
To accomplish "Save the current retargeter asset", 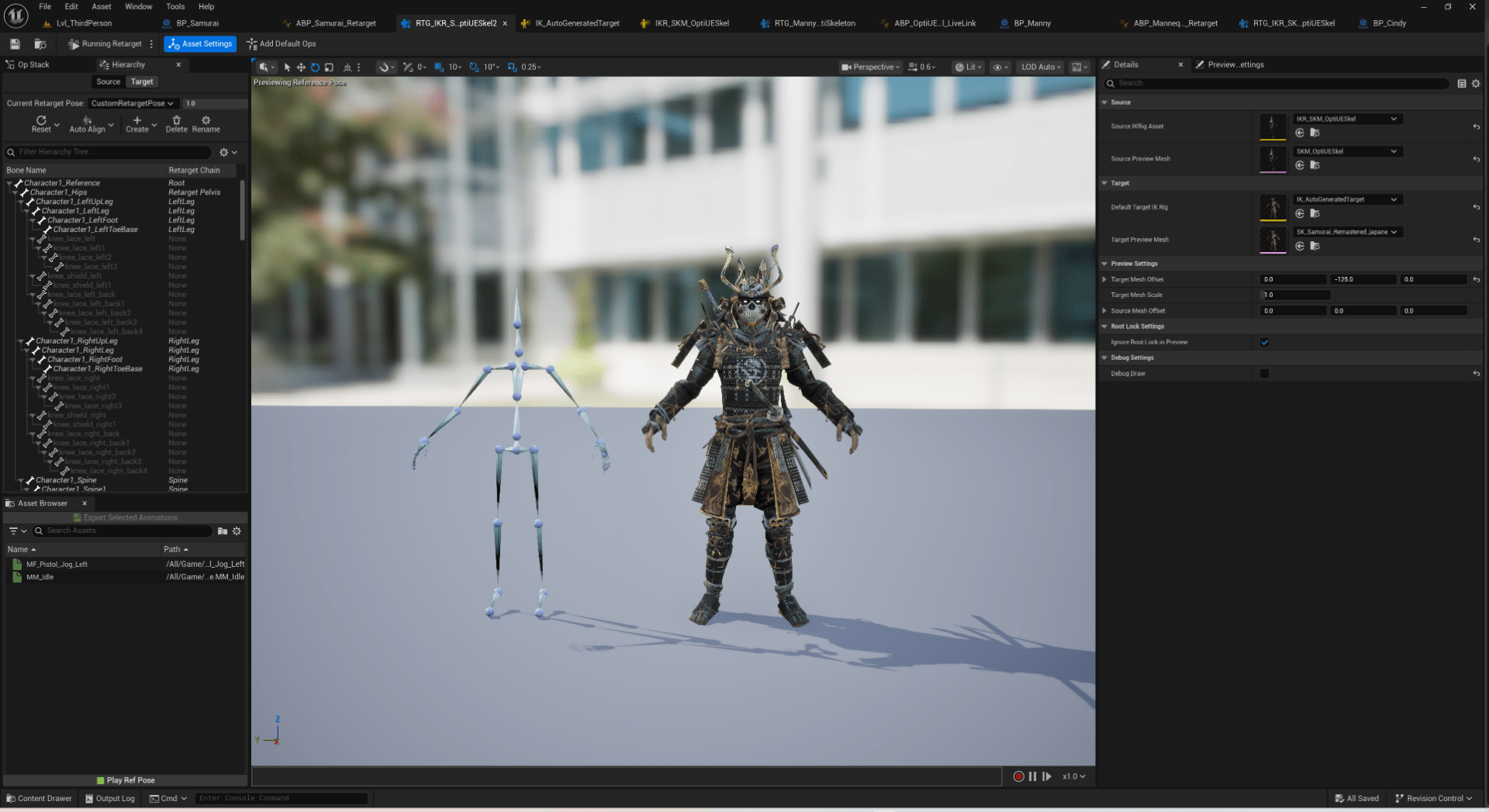I will click(15, 44).
